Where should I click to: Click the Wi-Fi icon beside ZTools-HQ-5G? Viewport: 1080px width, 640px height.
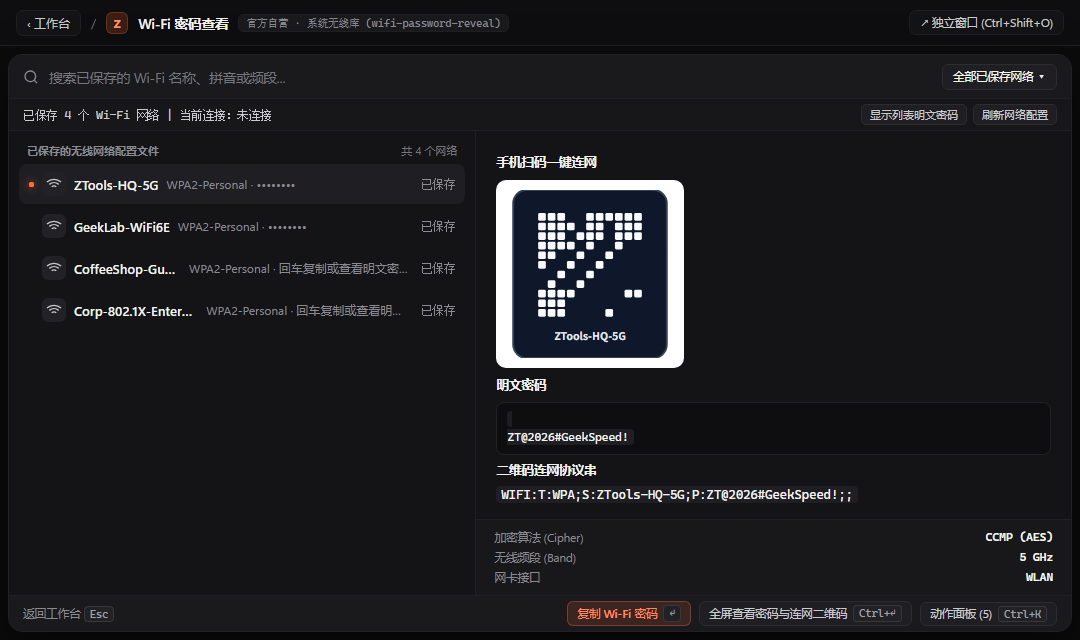click(54, 184)
